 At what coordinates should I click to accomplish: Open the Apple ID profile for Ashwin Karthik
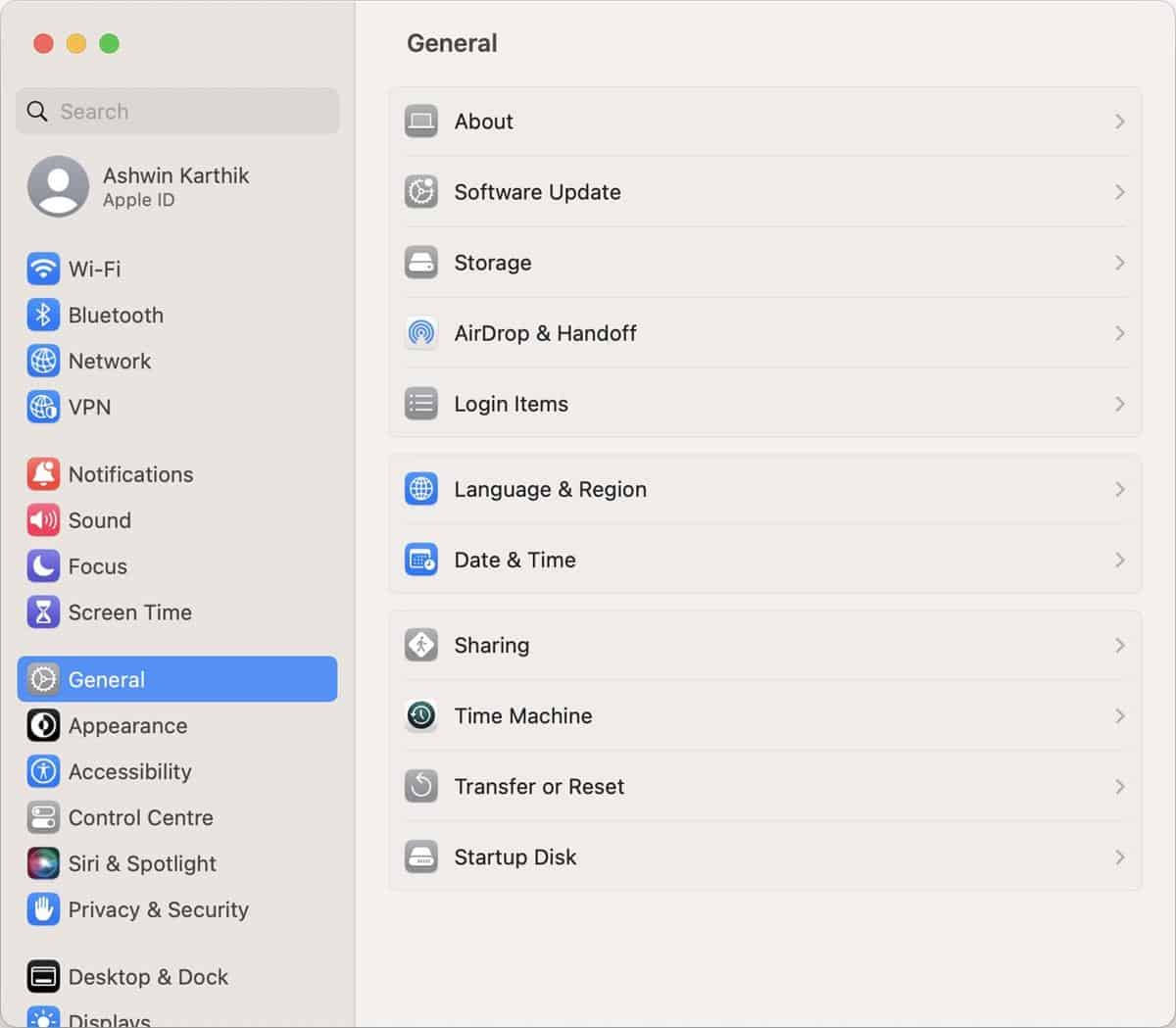[x=176, y=187]
